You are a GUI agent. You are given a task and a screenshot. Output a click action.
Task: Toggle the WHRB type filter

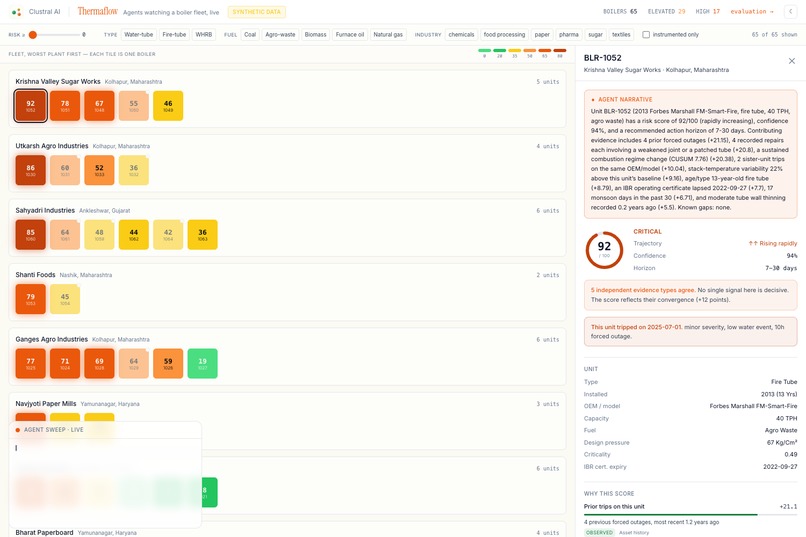[x=204, y=35]
